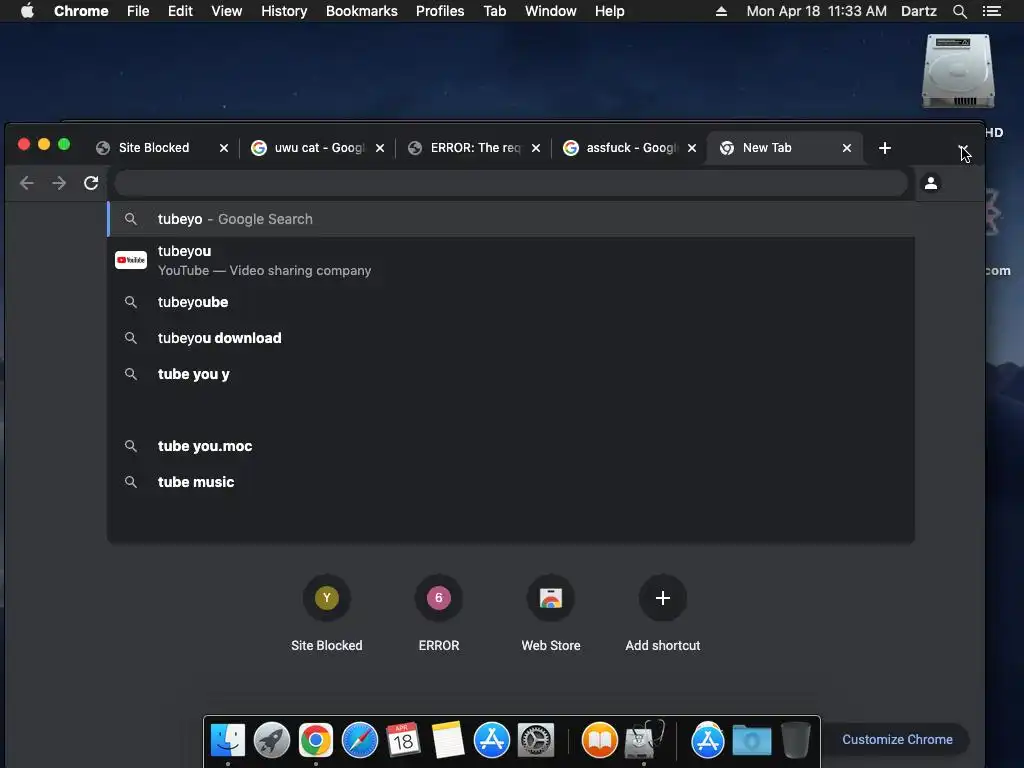Open the Profiles menu

[440, 11]
